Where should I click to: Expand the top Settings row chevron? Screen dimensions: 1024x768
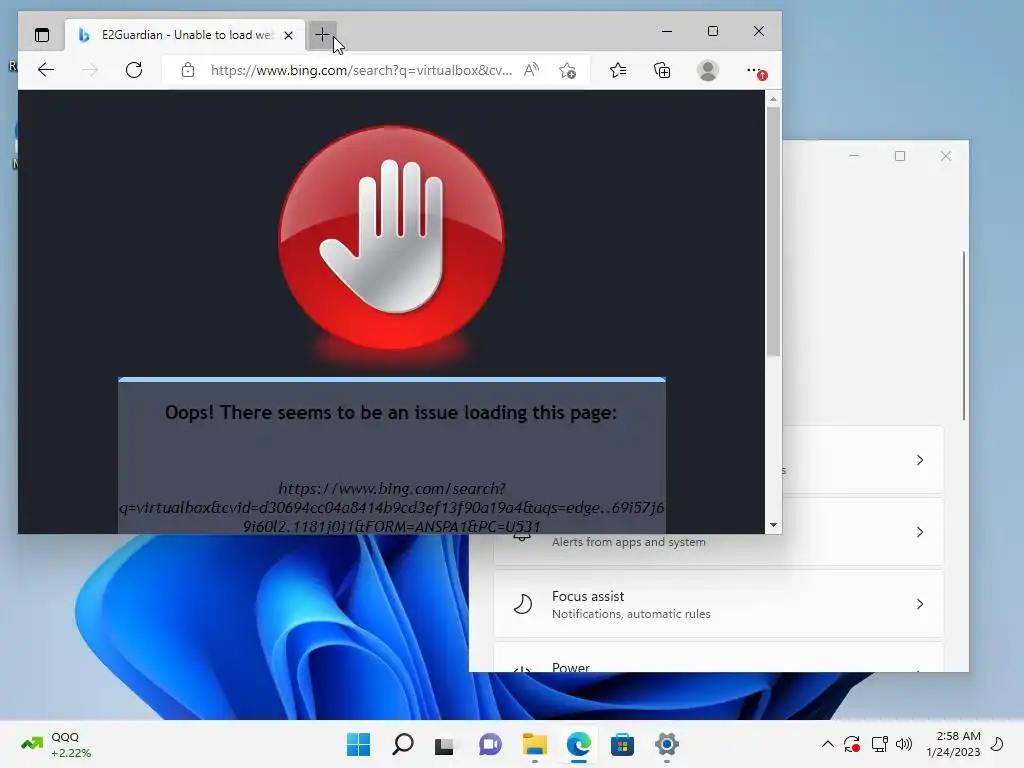click(920, 460)
